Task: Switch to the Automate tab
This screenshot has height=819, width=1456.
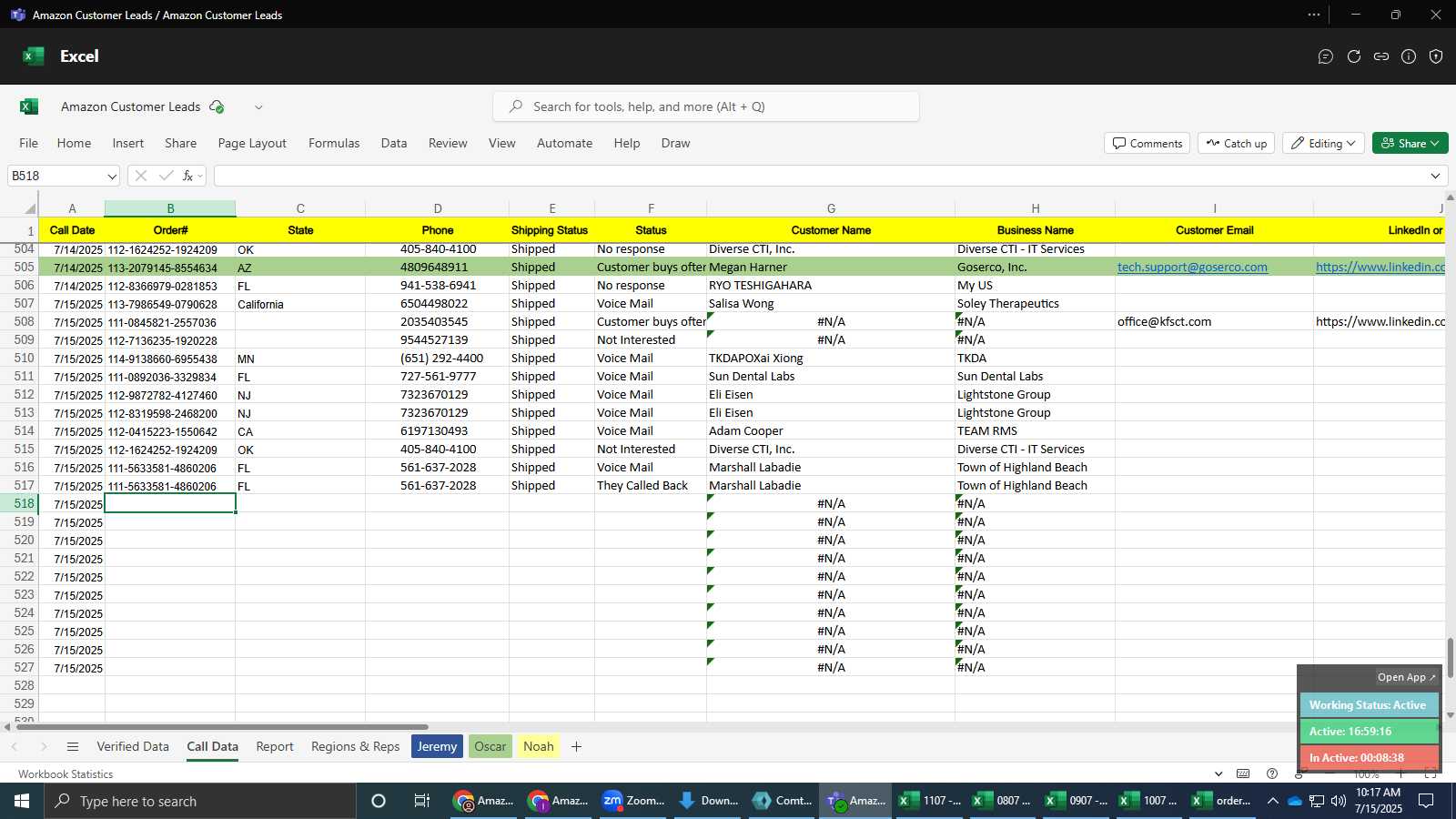Action: (x=564, y=143)
